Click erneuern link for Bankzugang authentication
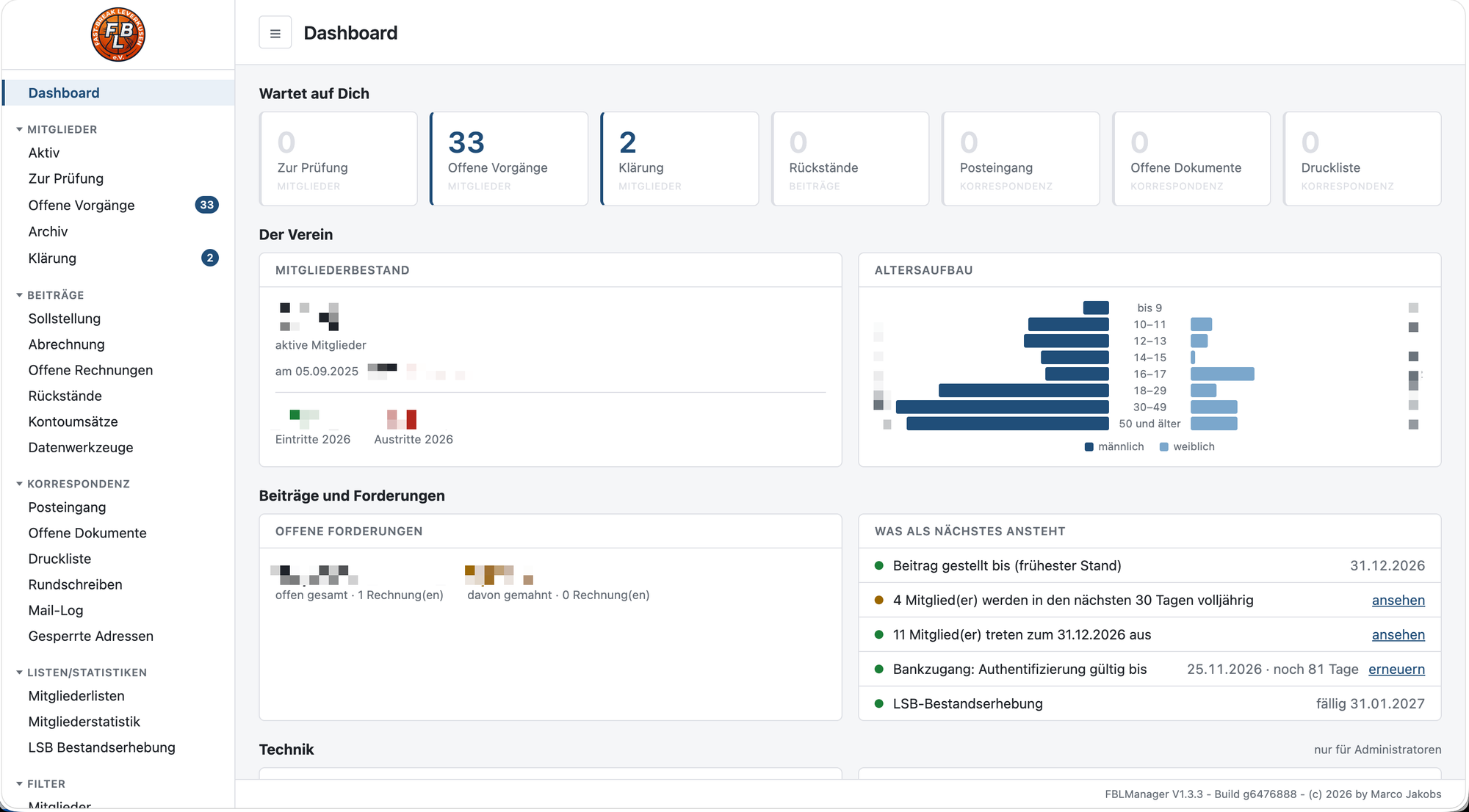1469x812 pixels. 1396,669
